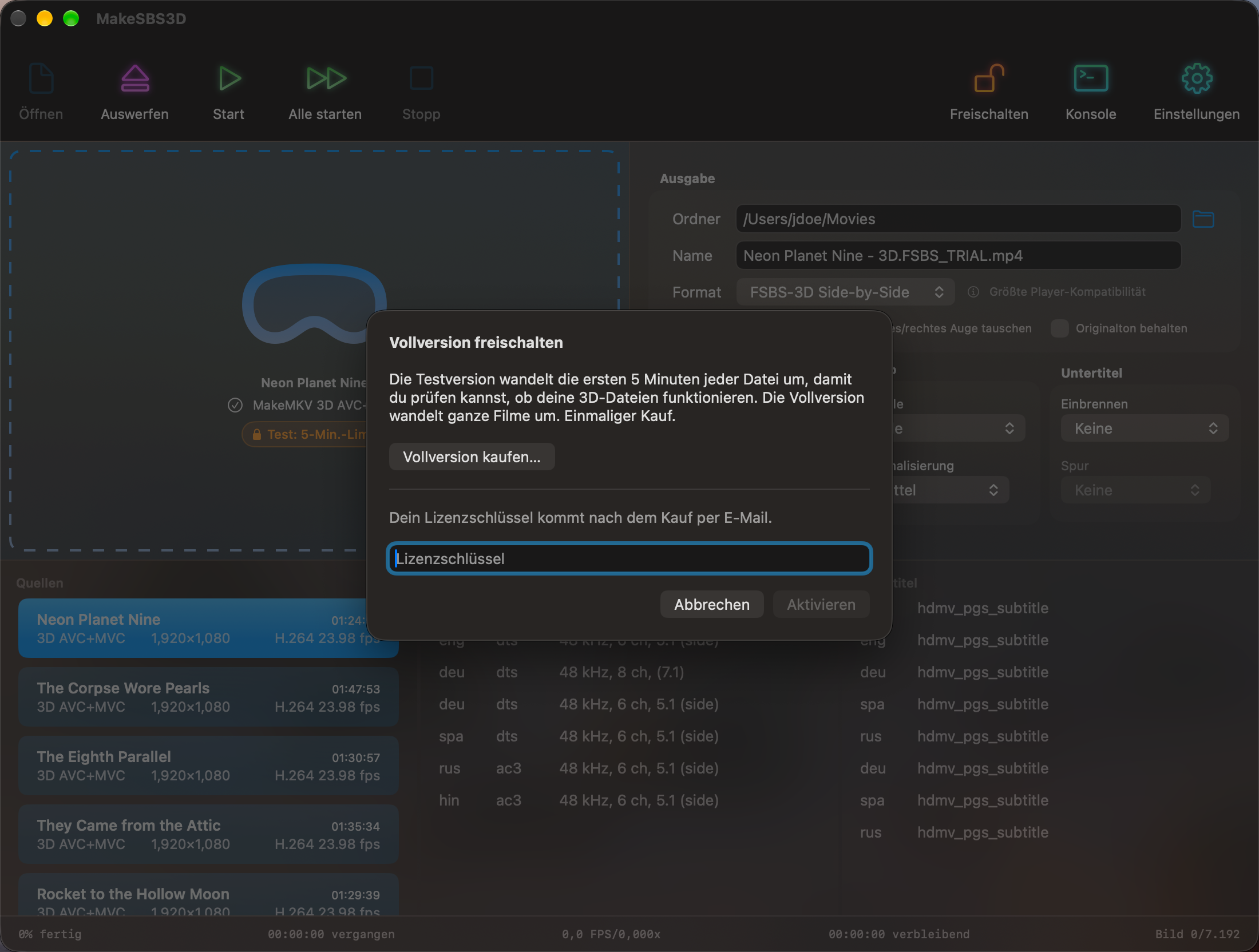Open Einstellungen gear icon
Image resolution: width=1259 pixels, height=952 pixels.
click(1197, 78)
